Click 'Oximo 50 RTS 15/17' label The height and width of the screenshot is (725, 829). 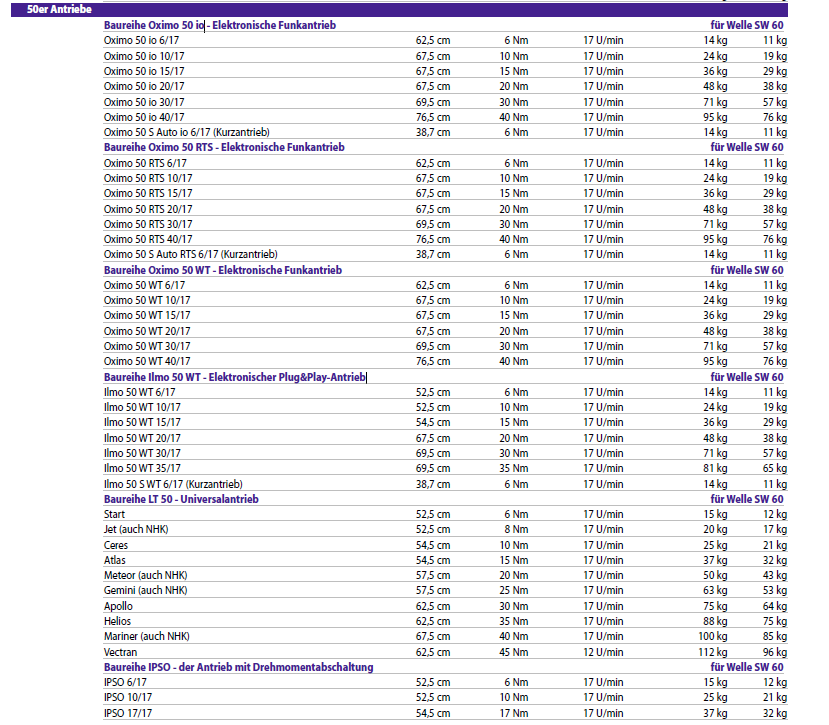[148, 193]
